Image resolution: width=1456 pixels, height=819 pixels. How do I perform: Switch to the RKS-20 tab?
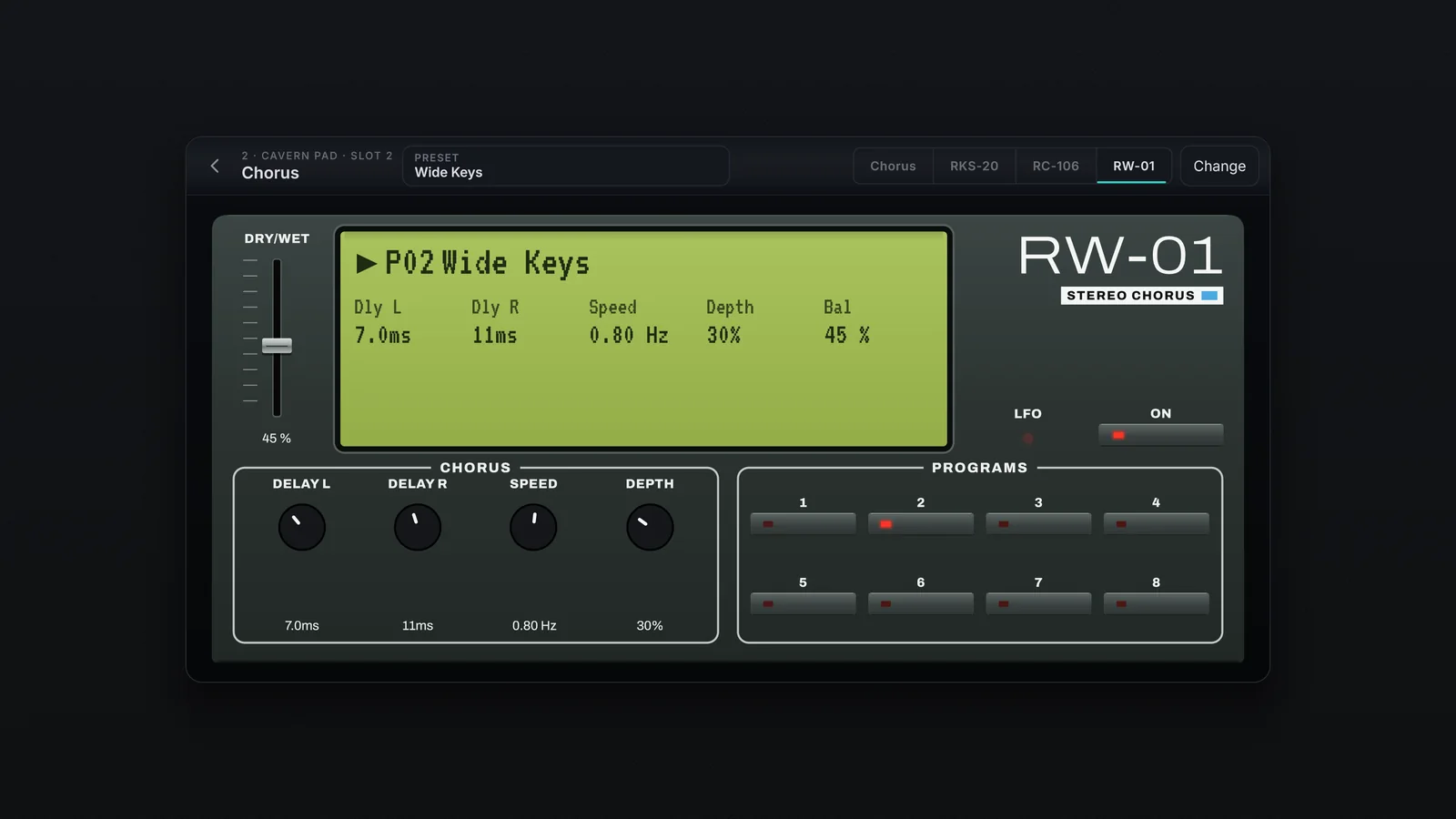(974, 166)
